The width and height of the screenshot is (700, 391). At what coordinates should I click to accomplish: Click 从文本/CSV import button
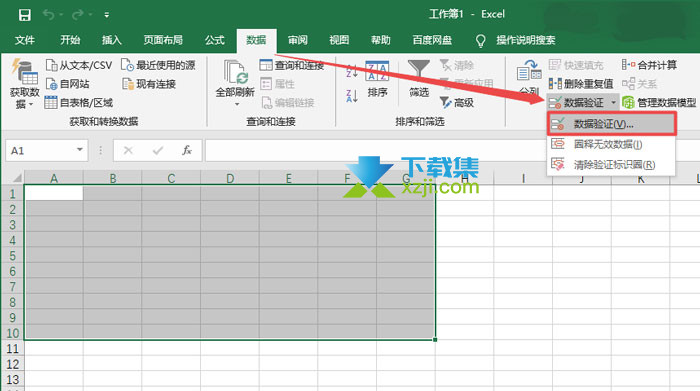[x=79, y=65]
